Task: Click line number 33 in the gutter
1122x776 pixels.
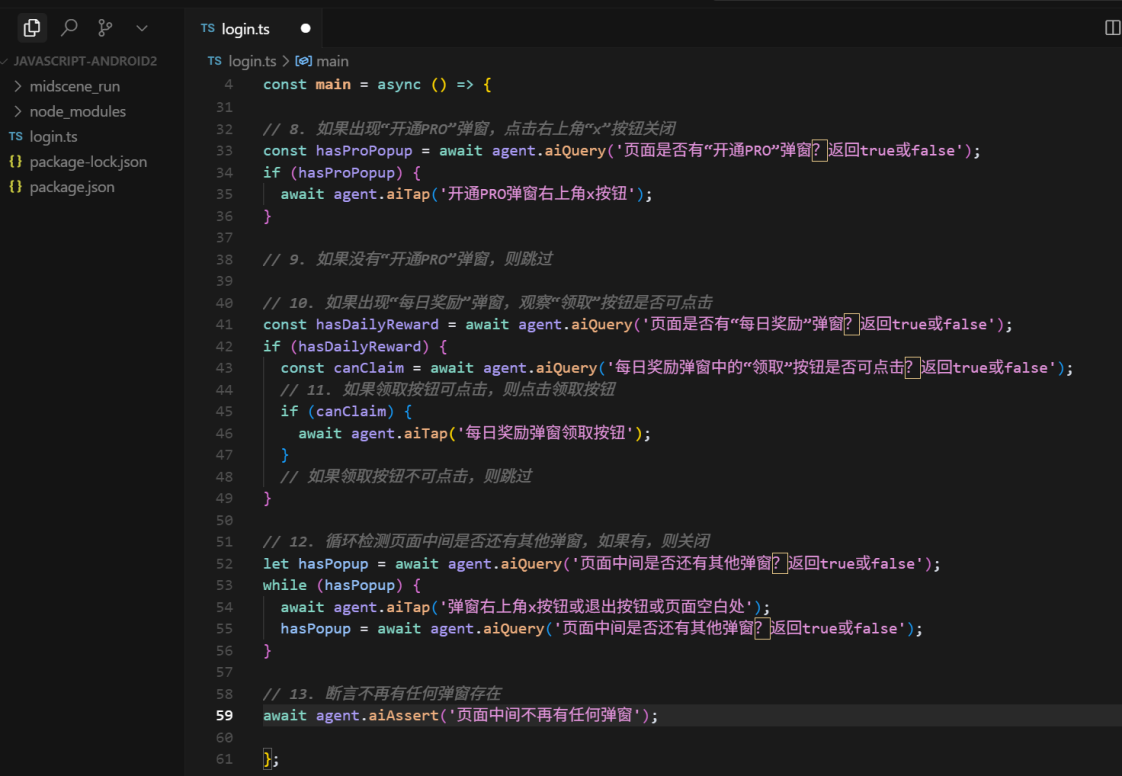Action: (224, 150)
